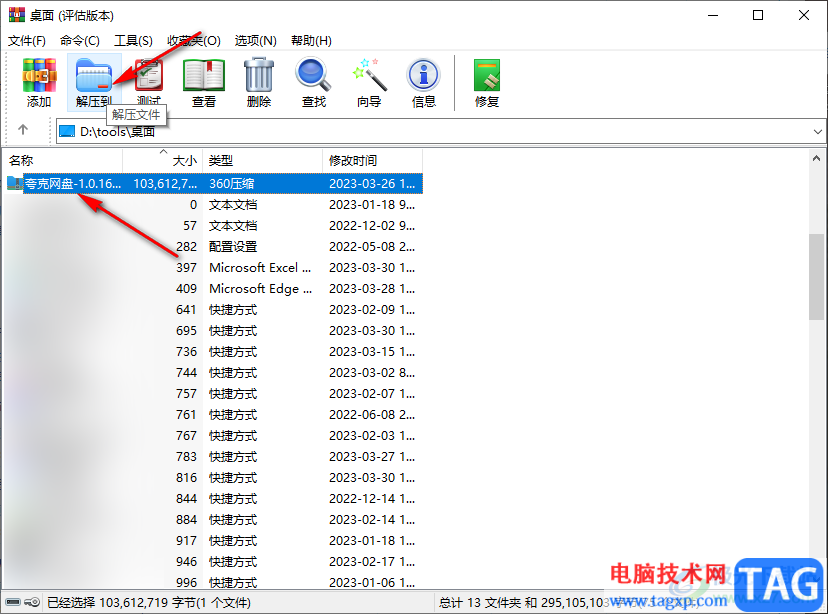Open the 文件(F) menu
Image resolution: width=828 pixels, height=614 pixels.
pos(26,41)
